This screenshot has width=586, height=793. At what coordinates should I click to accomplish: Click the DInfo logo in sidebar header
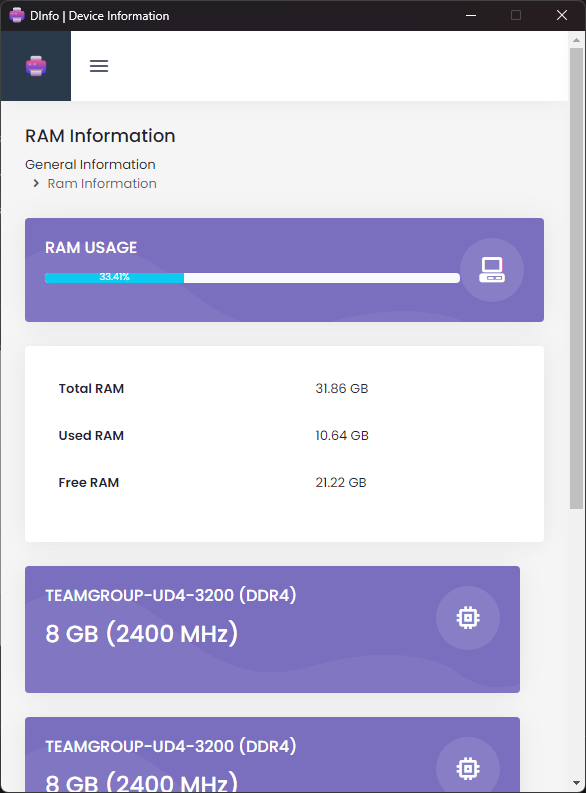pyautogui.click(x=36, y=66)
